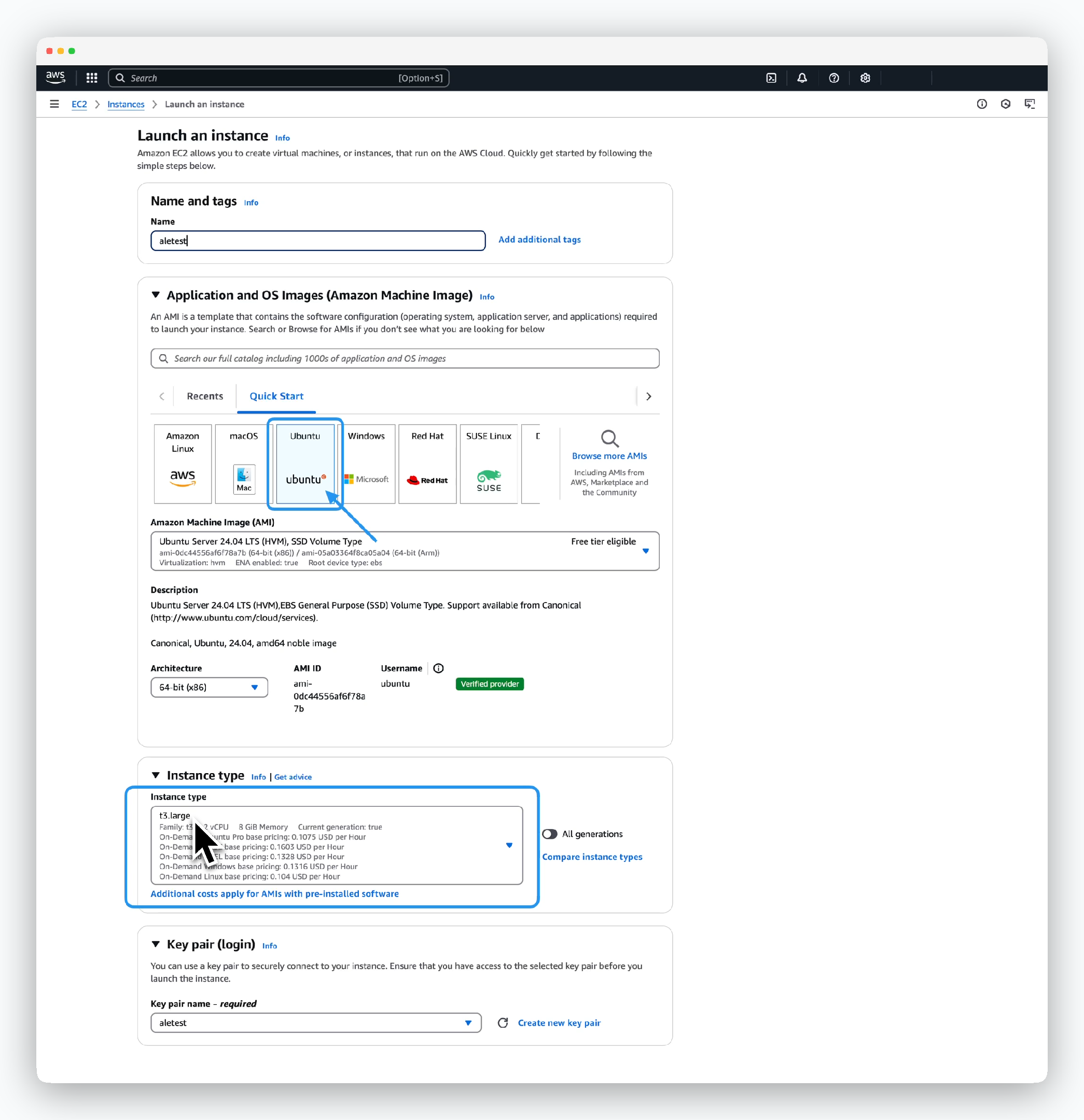This screenshot has width=1084, height=1120.
Task: Click Create new key pair link
Action: 559,1023
